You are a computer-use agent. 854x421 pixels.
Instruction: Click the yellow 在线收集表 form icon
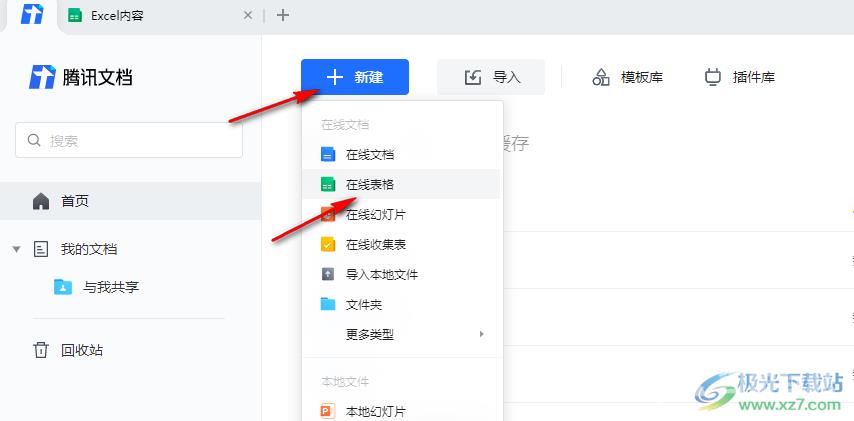pyautogui.click(x=328, y=245)
